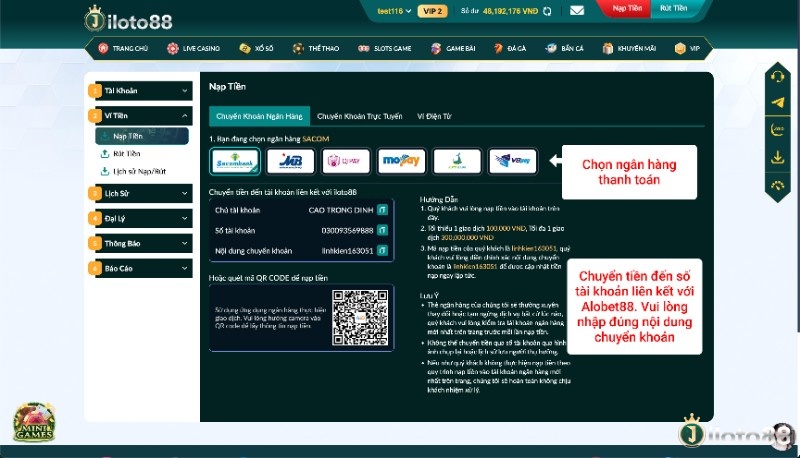Open the VIP 2 badge
The height and width of the screenshot is (458, 800).
coord(432,11)
